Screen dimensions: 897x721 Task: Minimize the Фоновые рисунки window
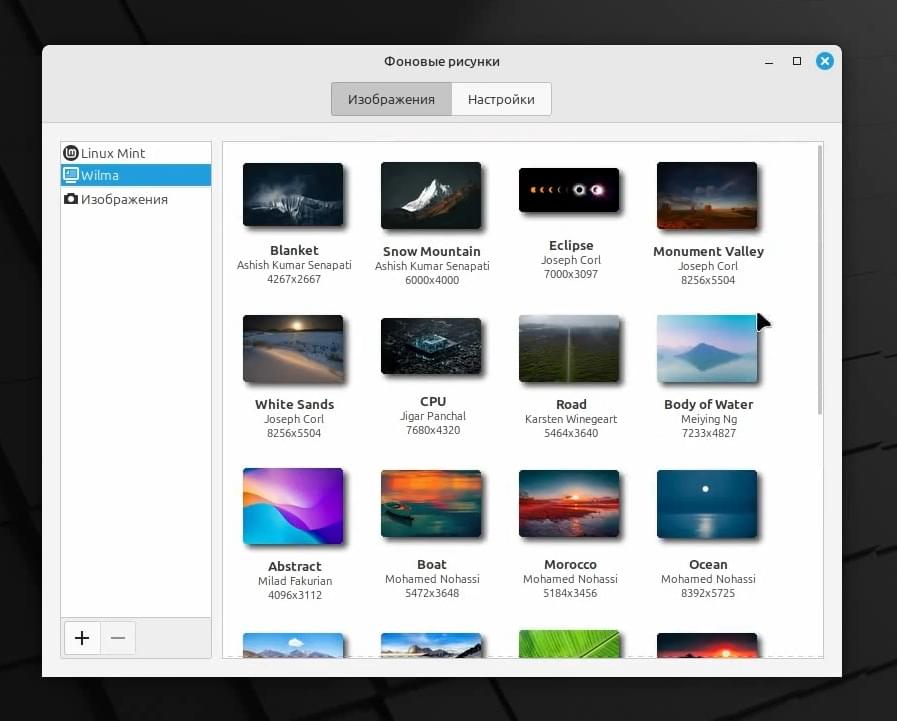769,61
